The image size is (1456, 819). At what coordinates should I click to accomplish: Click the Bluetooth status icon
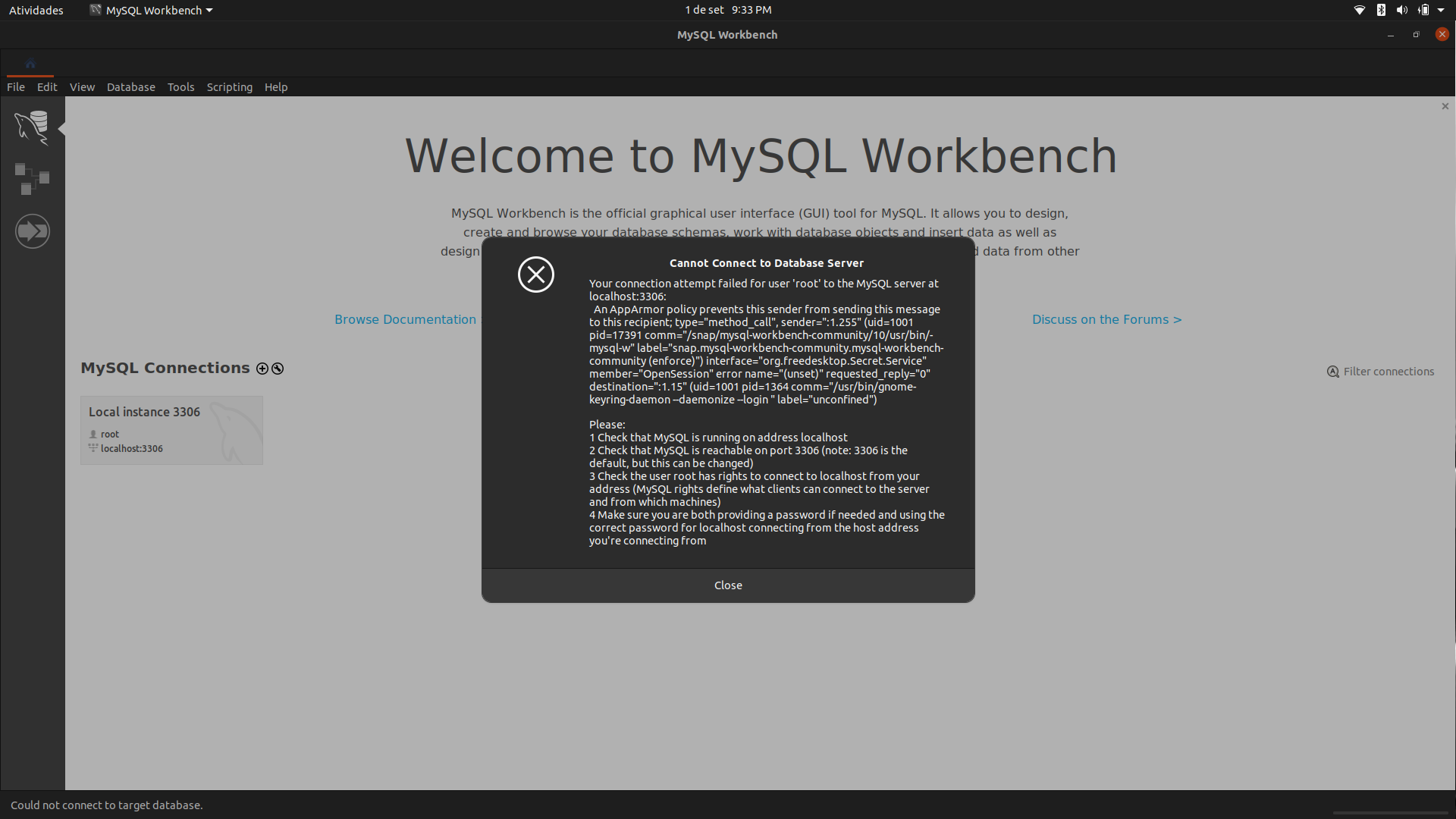click(1381, 10)
